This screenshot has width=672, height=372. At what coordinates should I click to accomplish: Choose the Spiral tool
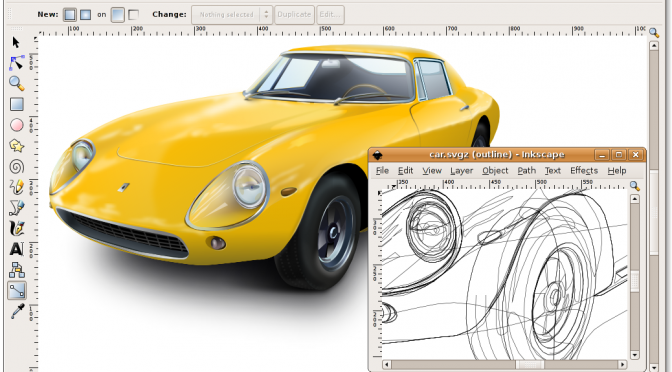[17, 166]
